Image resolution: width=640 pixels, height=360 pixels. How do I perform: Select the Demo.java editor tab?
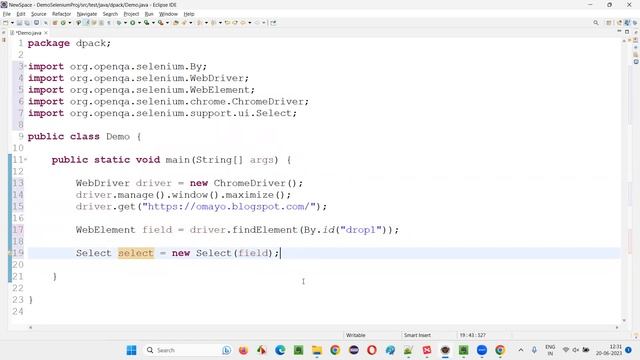(28, 33)
